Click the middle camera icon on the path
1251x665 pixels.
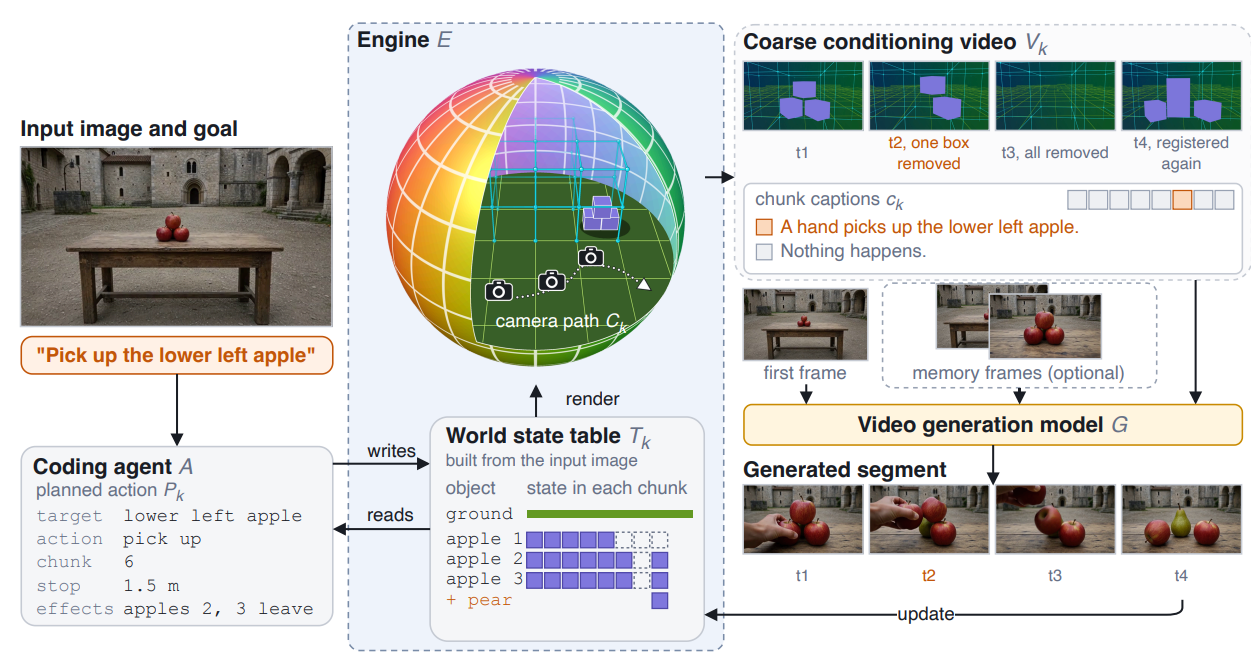[551, 281]
